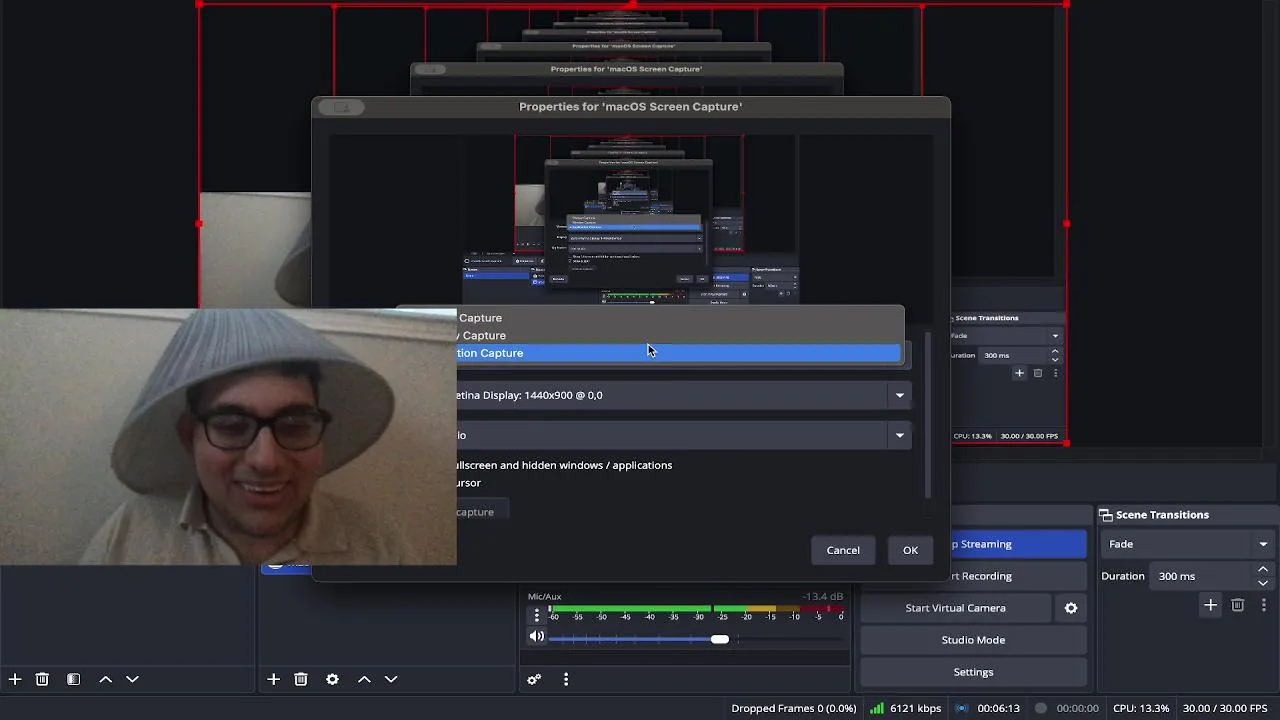This screenshot has height=720, width=1280.
Task: Delete the selected source via trash icon
Action: (301, 679)
